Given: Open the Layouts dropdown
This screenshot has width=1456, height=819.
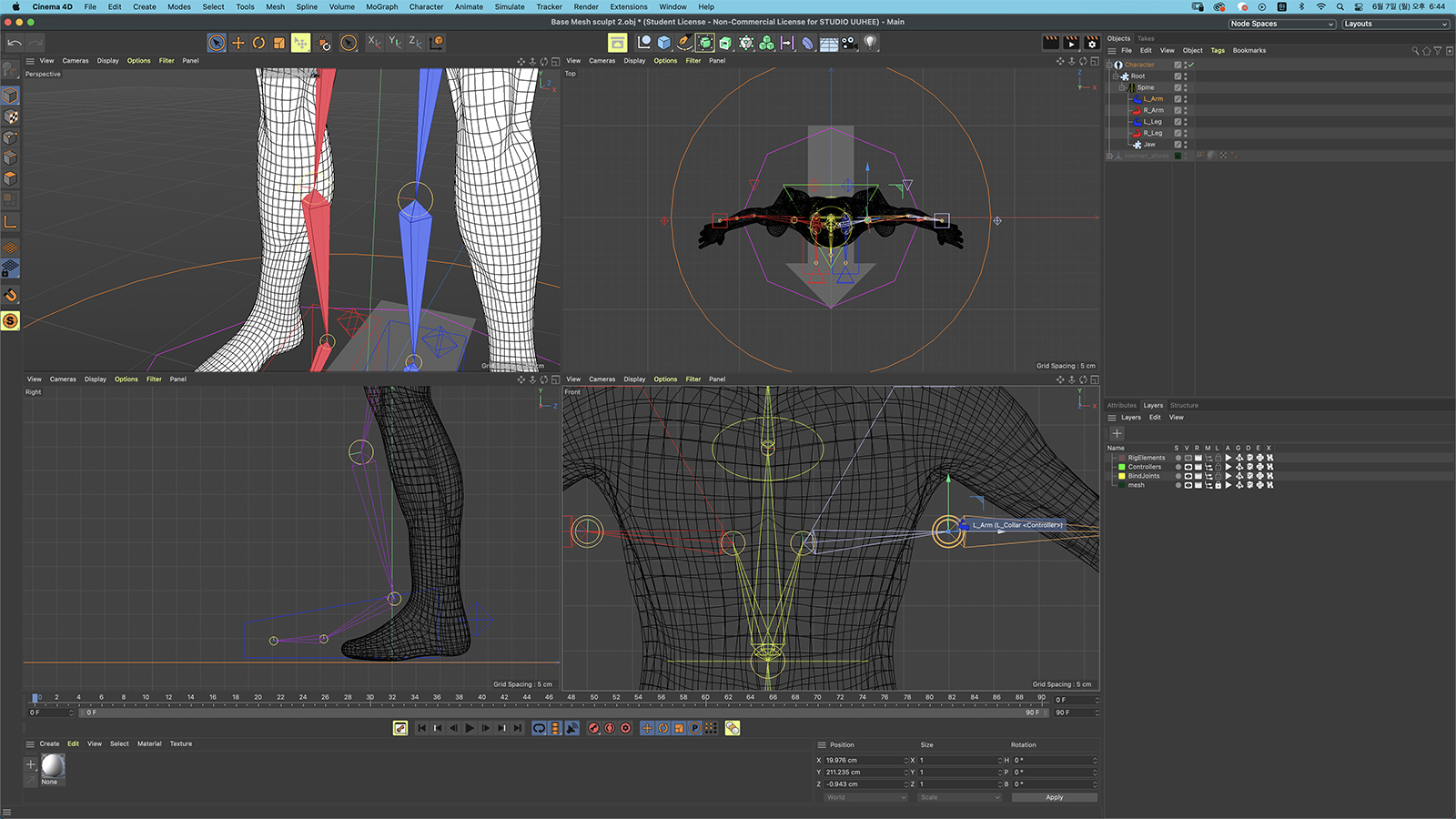Looking at the screenshot, I should click(1396, 24).
